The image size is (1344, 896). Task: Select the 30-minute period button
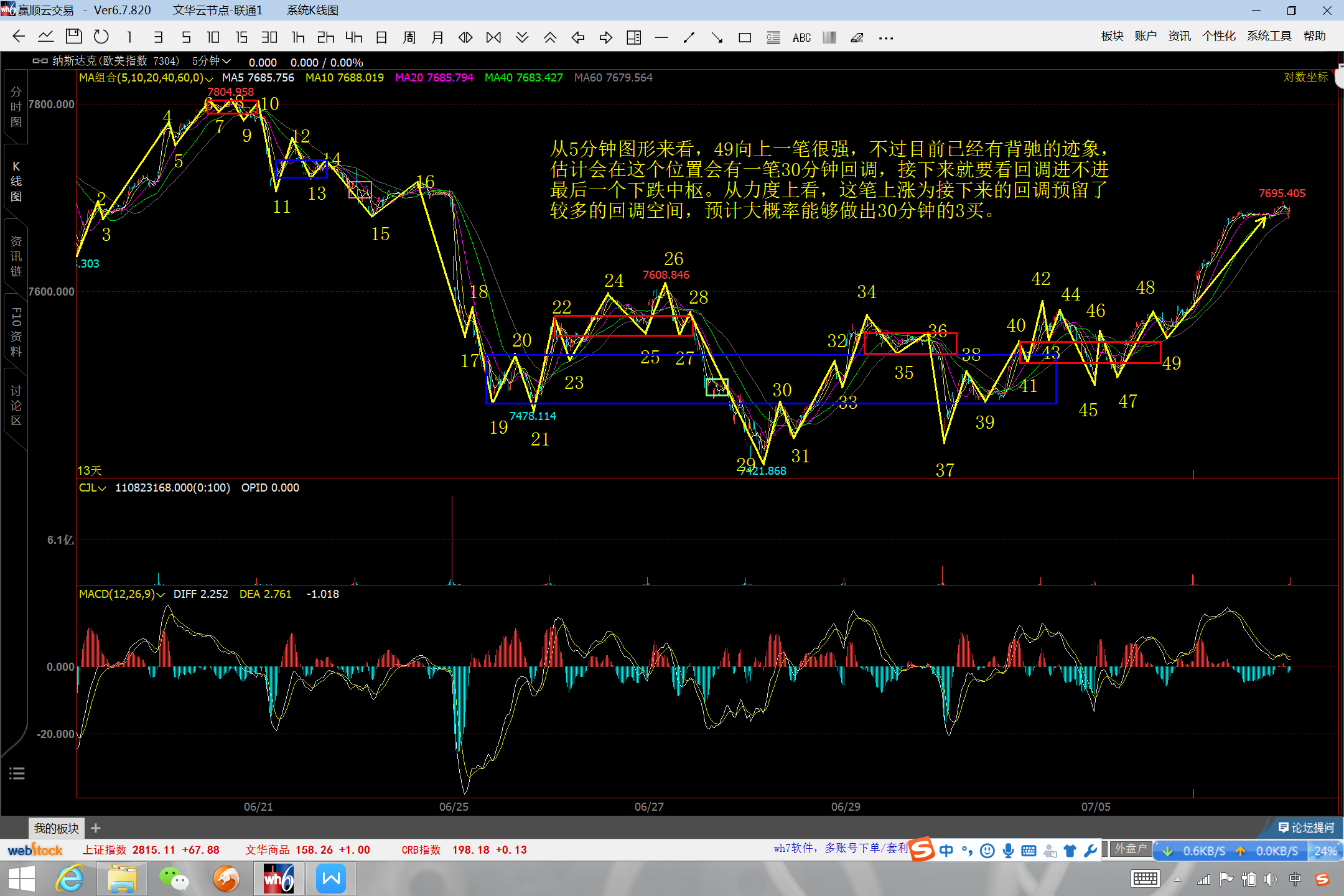[x=269, y=37]
